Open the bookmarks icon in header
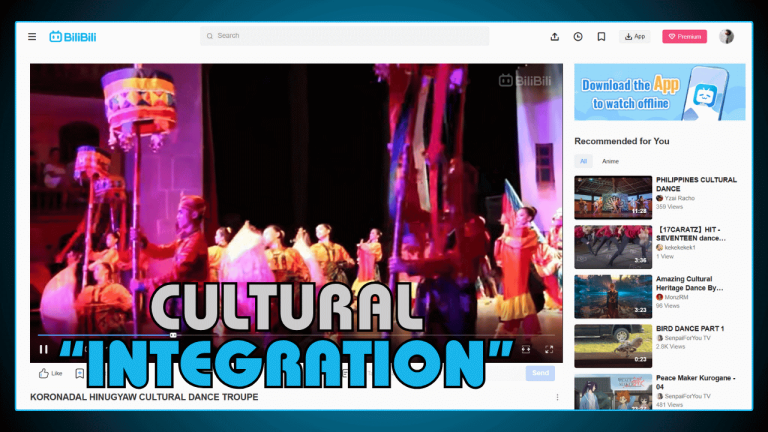Viewport: 768px width, 432px height. click(601, 37)
